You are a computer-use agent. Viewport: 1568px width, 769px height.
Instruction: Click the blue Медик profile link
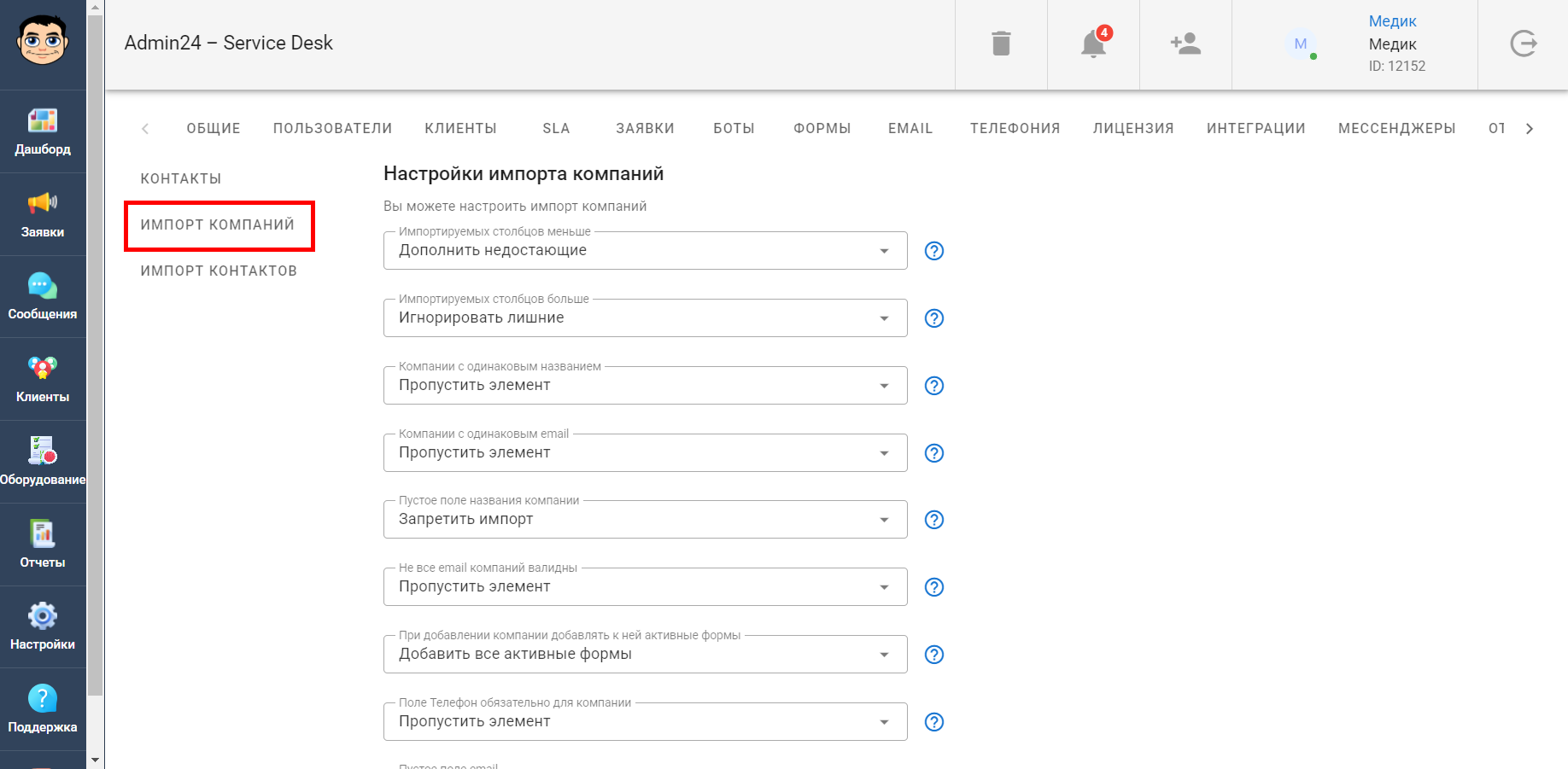tap(1392, 21)
